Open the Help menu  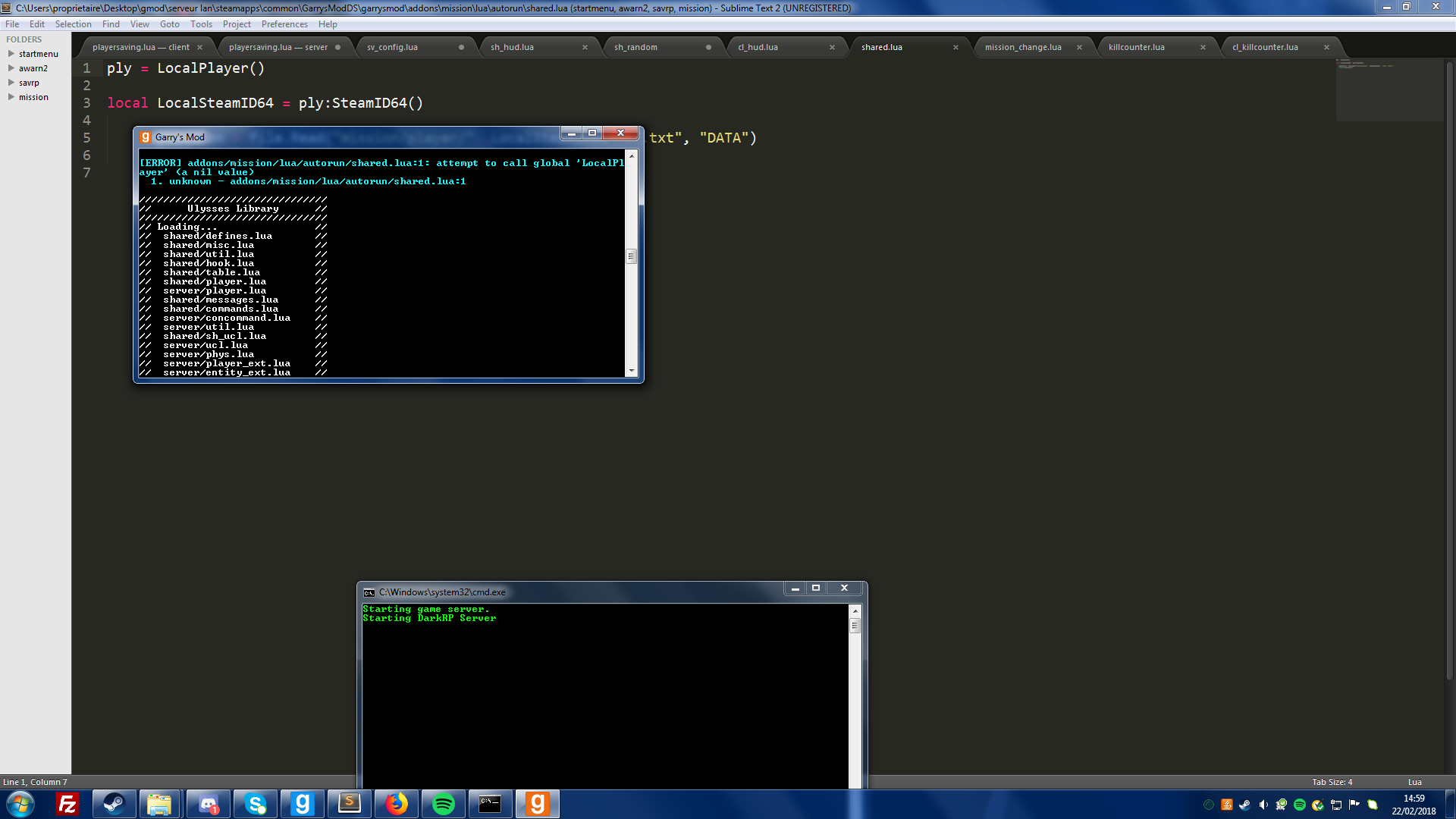pyautogui.click(x=328, y=24)
